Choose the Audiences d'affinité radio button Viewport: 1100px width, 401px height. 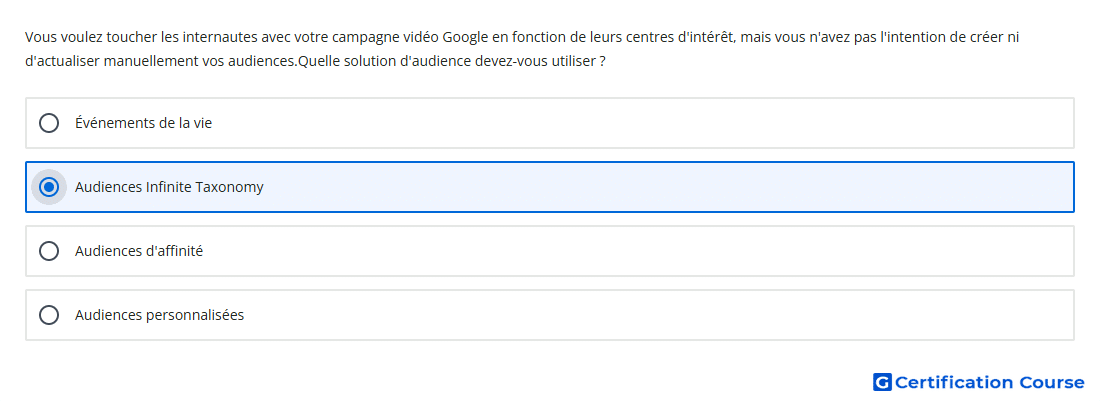[49, 251]
